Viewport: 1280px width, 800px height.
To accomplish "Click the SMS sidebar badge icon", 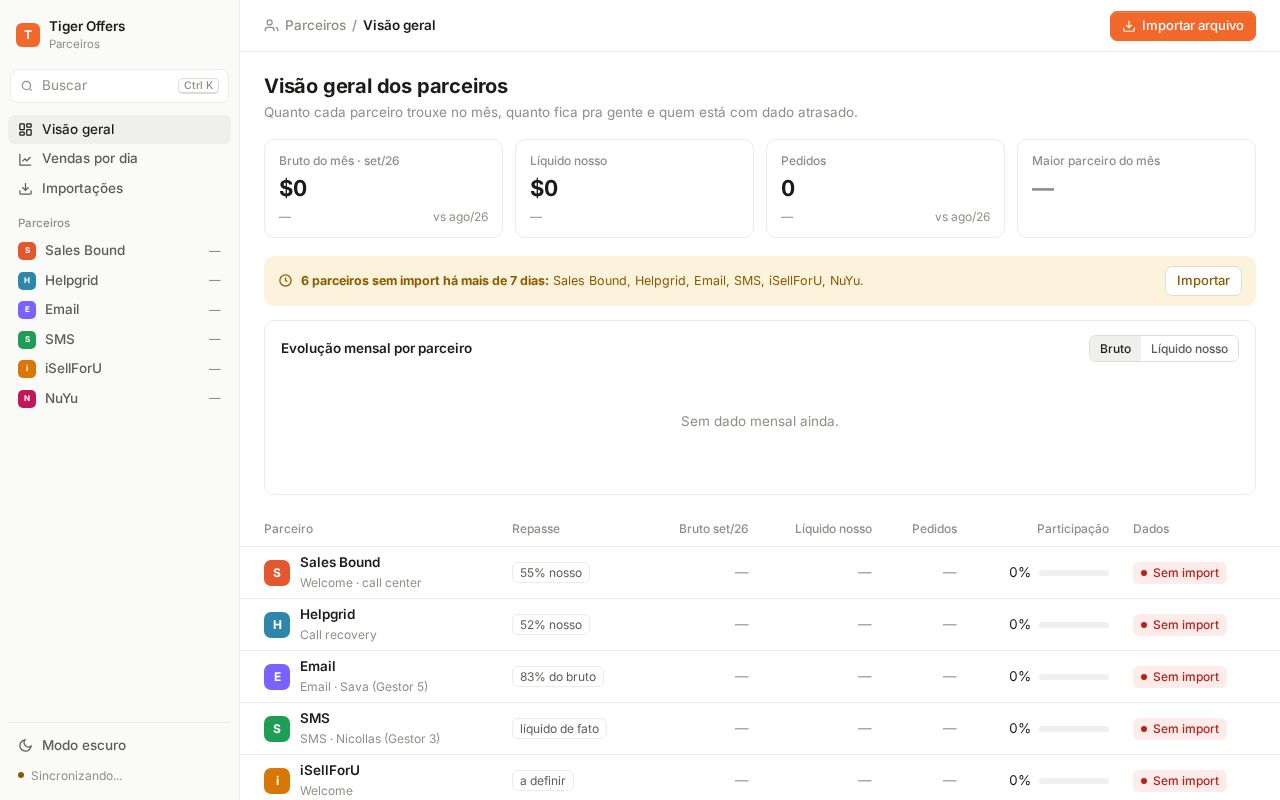I will (27, 339).
